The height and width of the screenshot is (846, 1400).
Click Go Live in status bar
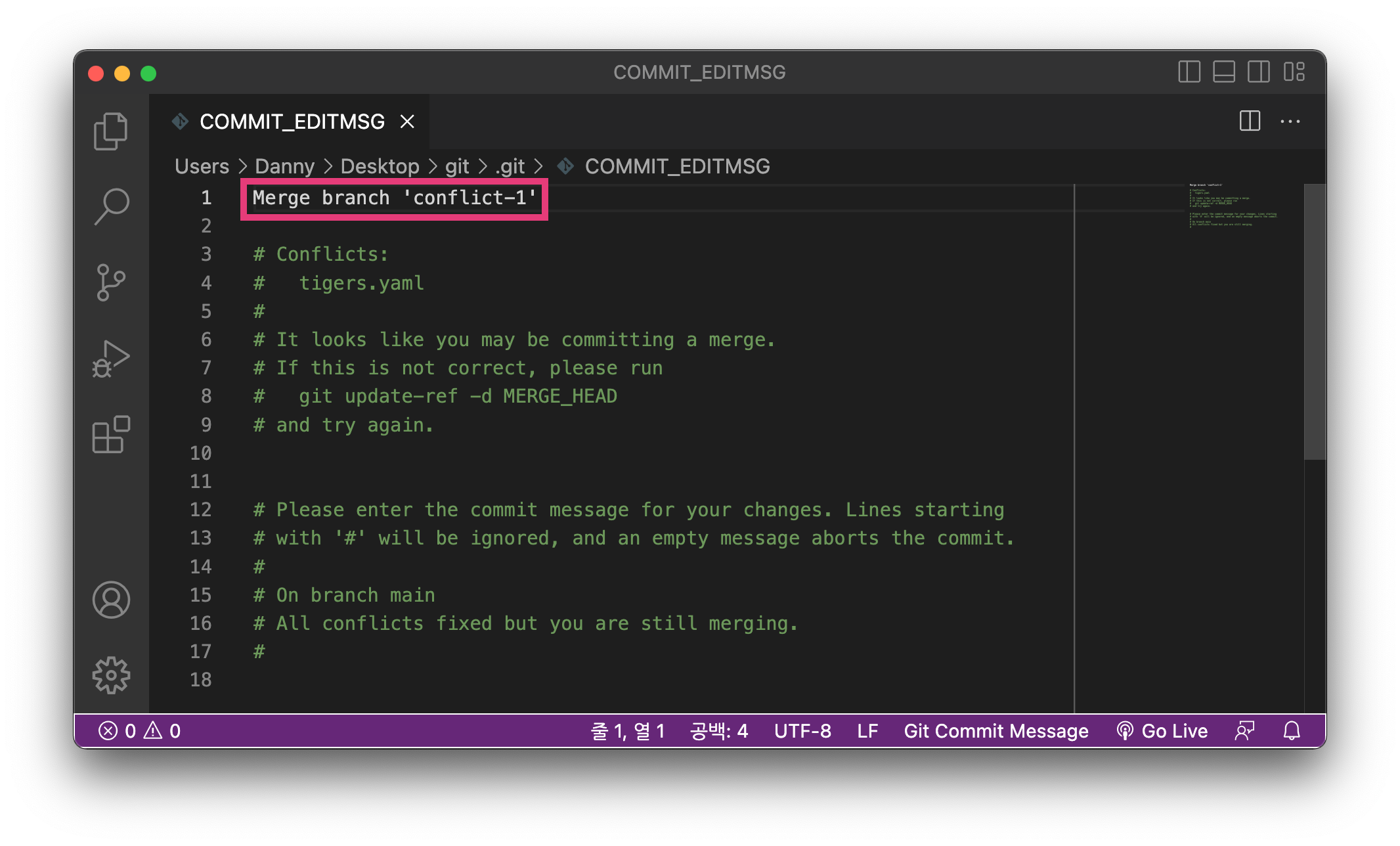(1162, 730)
